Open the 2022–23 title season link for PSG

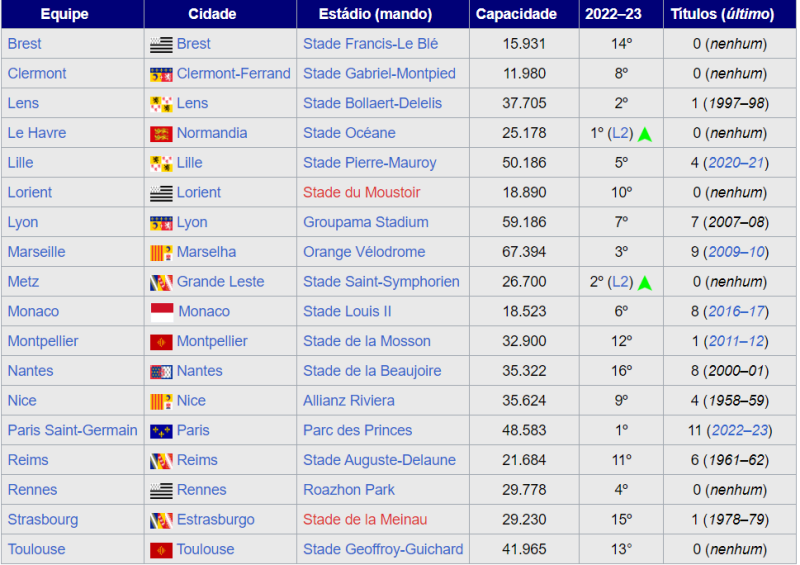tap(738, 431)
